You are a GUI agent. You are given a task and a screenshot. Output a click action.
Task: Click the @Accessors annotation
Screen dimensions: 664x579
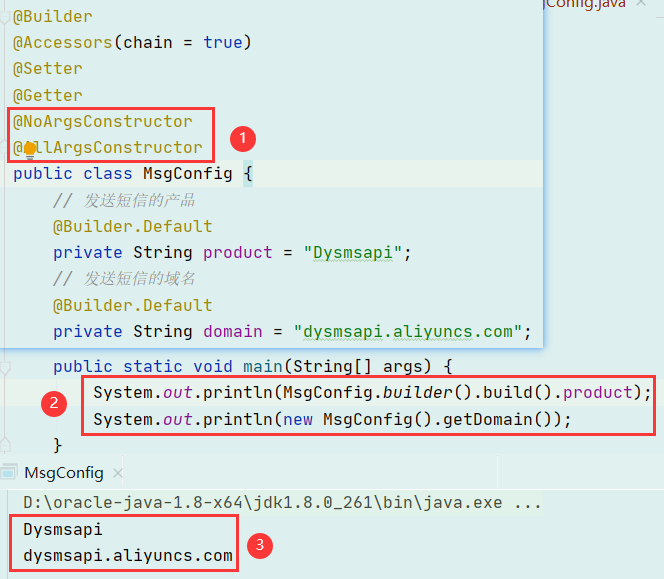[x=63, y=43]
